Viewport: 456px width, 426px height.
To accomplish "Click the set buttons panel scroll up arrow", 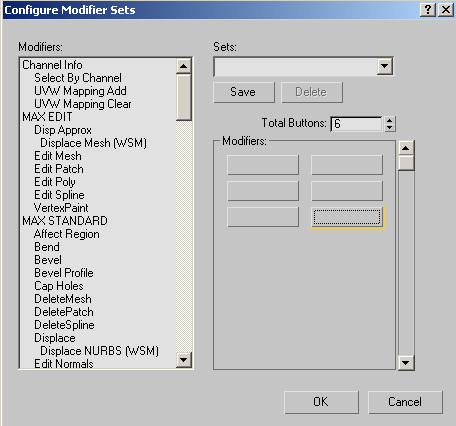I will coord(406,148).
